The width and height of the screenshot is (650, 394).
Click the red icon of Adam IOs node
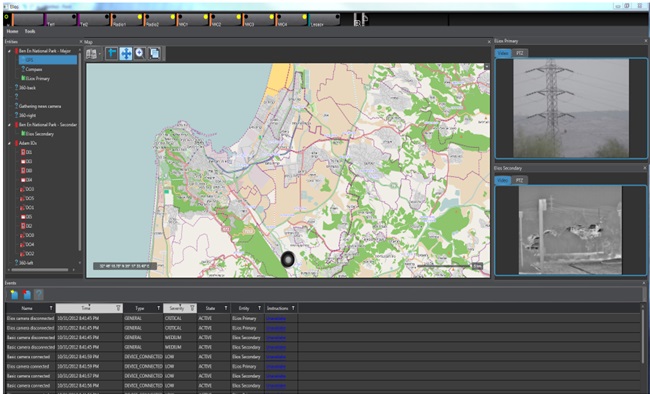pos(16,143)
